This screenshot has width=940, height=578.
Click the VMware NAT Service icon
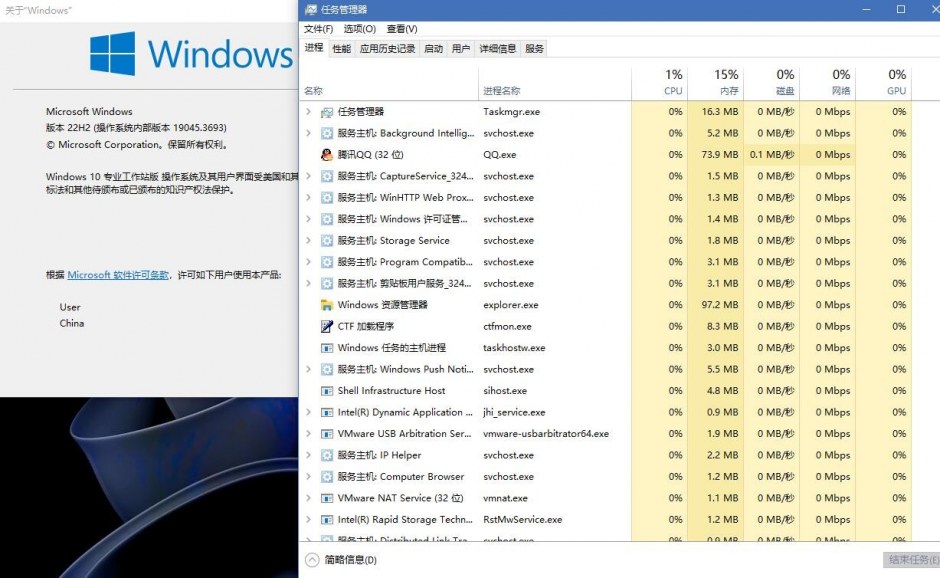327,498
